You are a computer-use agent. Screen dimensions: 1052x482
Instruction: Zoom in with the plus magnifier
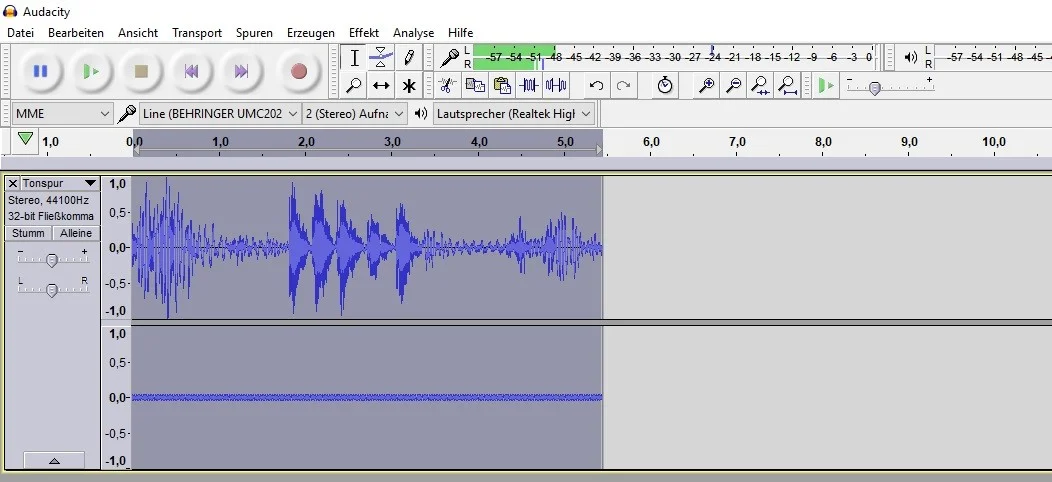[x=706, y=85]
